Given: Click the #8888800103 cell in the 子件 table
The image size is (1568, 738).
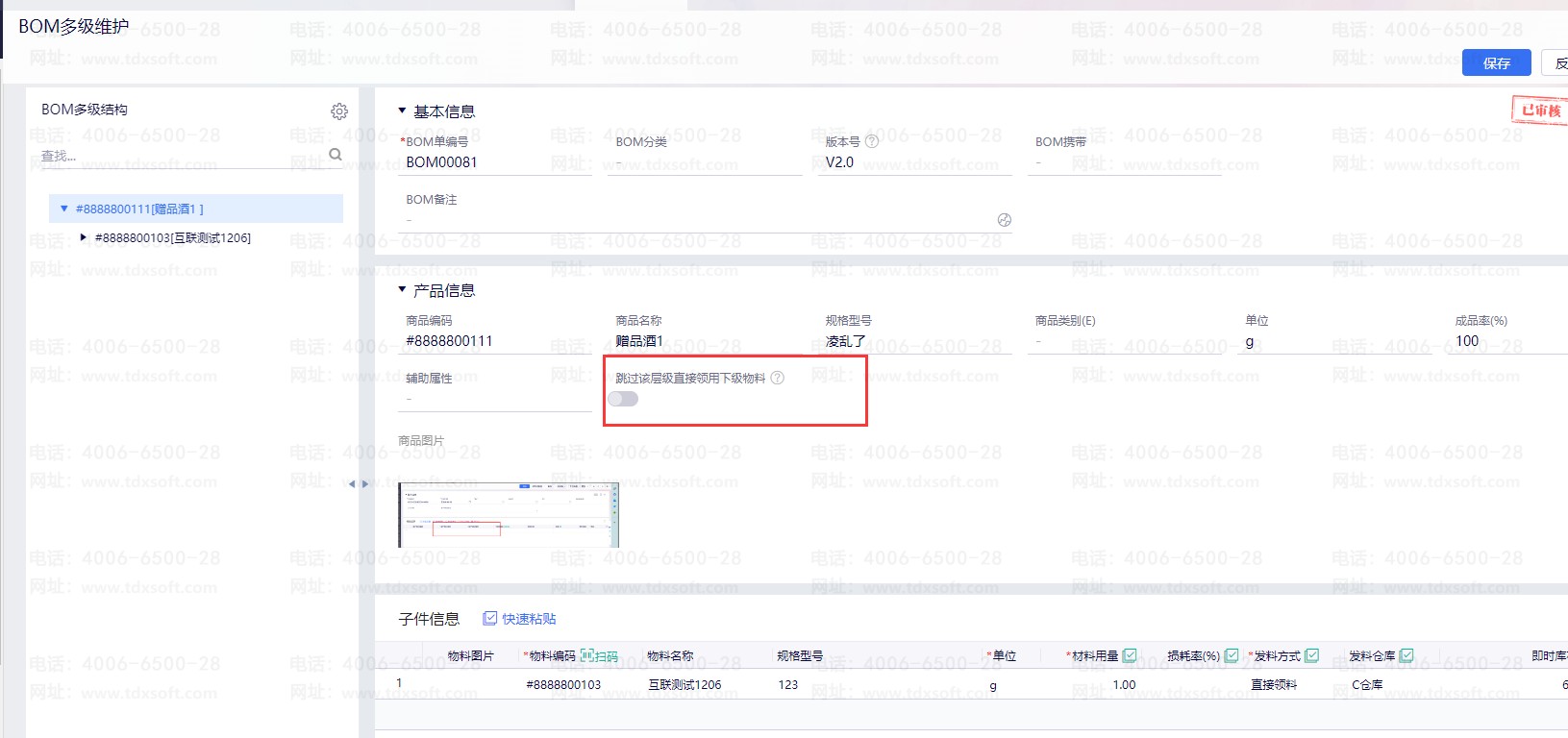Looking at the screenshot, I should tap(563, 685).
